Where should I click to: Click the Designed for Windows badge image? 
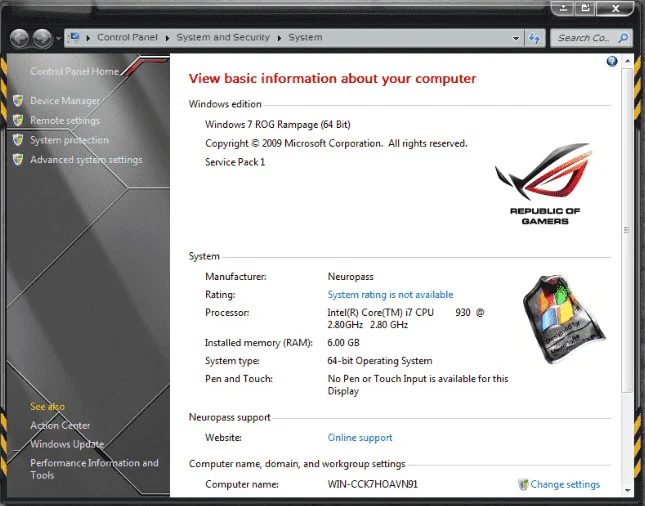tap(563, 319)
